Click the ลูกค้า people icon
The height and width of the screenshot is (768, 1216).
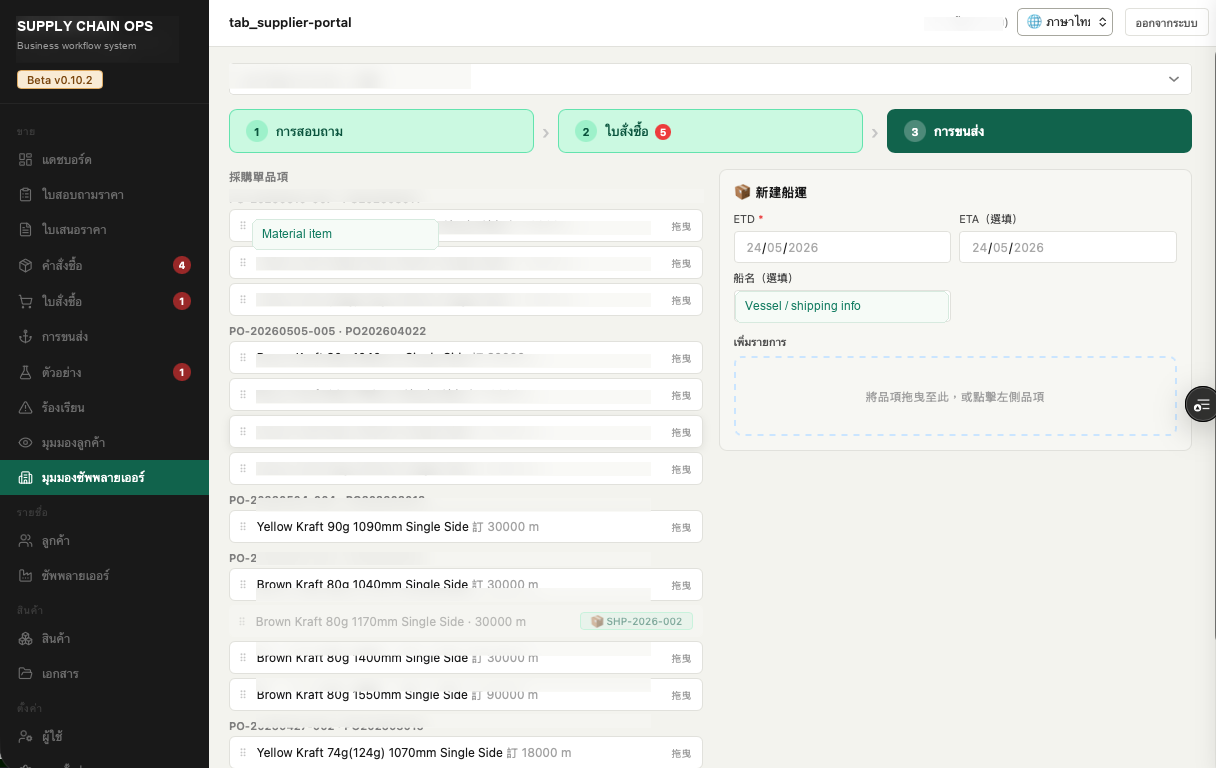pyautogui.click(x=26, y=541)
